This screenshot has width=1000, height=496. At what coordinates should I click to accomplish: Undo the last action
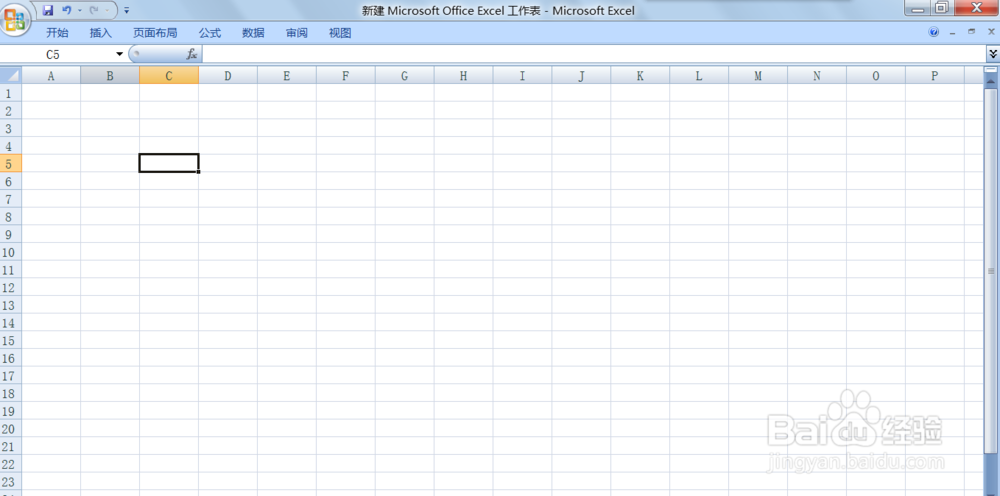coord(66,10)
